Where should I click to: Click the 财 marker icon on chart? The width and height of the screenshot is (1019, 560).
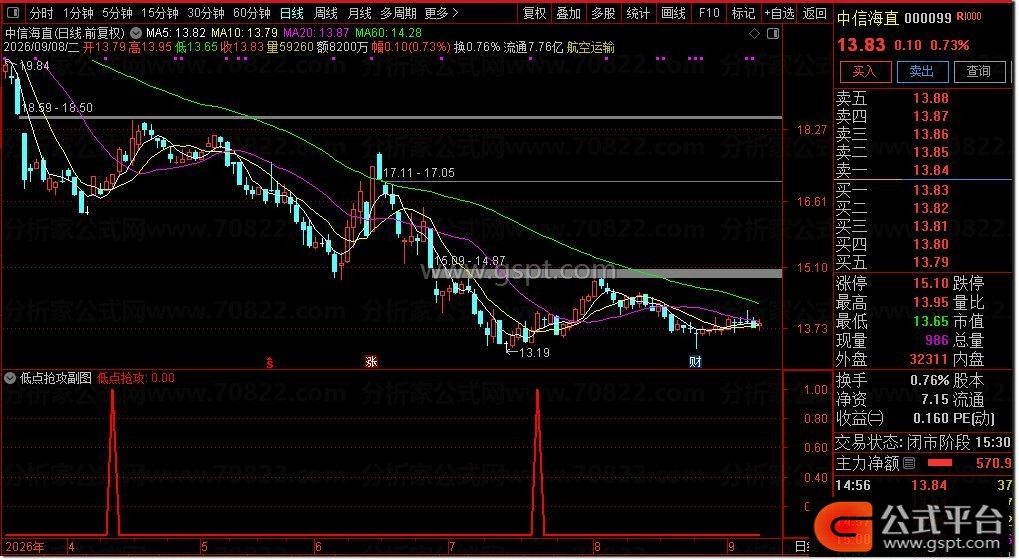click(x=695, y=361)
